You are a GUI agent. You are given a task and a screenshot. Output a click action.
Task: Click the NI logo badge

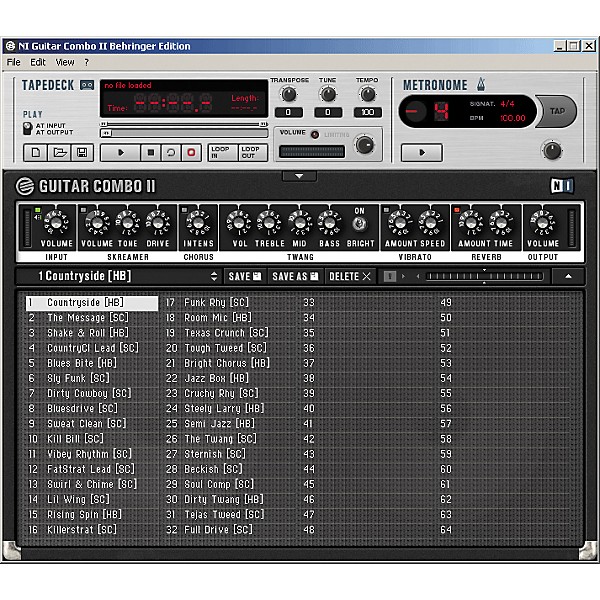click(562, 185)
